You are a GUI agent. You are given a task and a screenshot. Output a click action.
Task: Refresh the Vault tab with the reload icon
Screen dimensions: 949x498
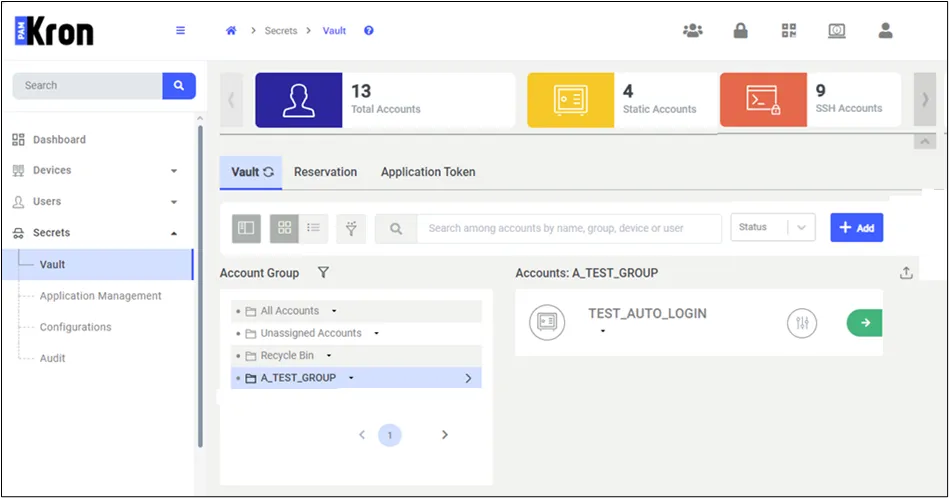coord(269,172)
